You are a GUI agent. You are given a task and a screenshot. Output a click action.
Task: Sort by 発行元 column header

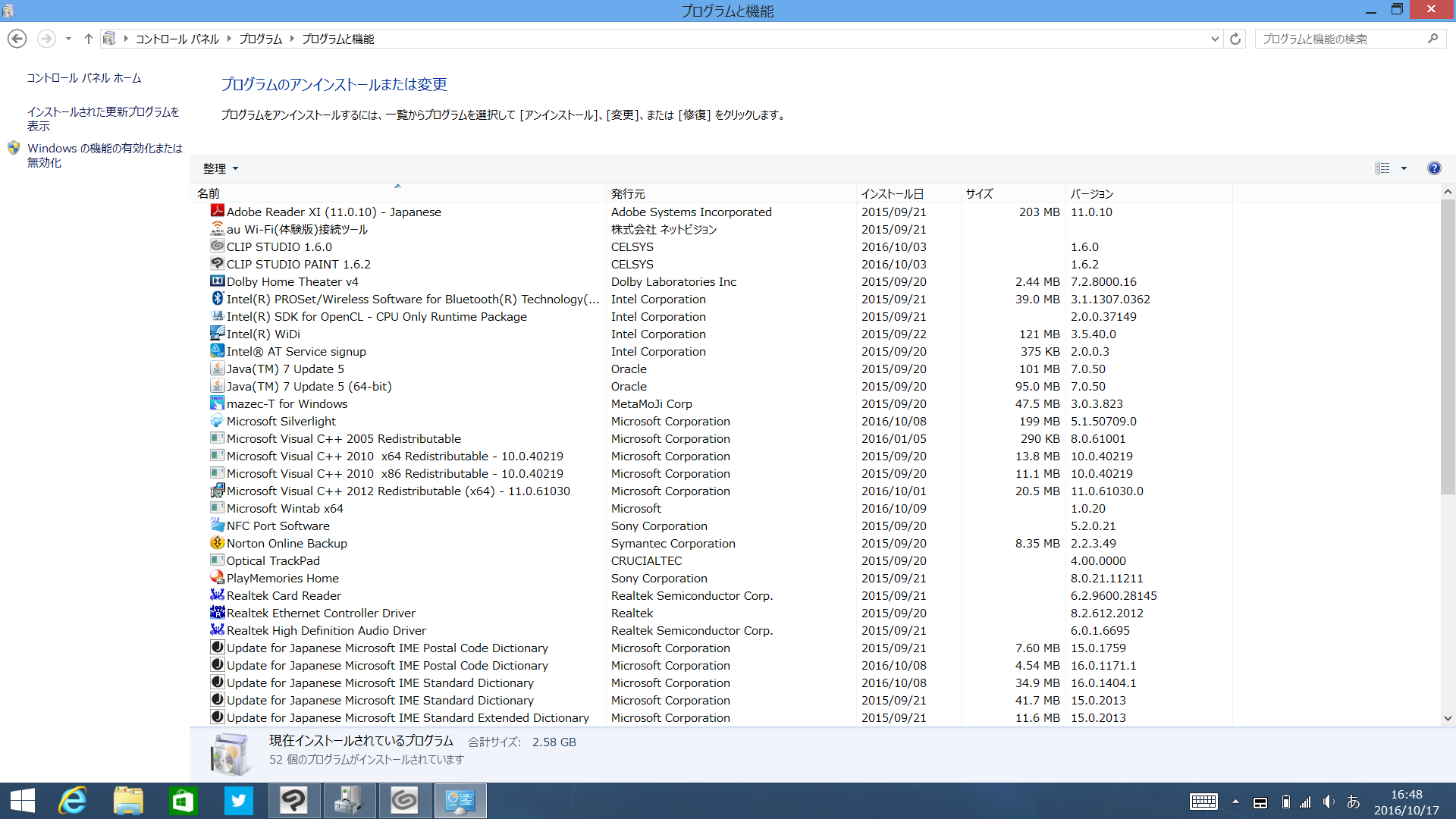coord(628,193)
